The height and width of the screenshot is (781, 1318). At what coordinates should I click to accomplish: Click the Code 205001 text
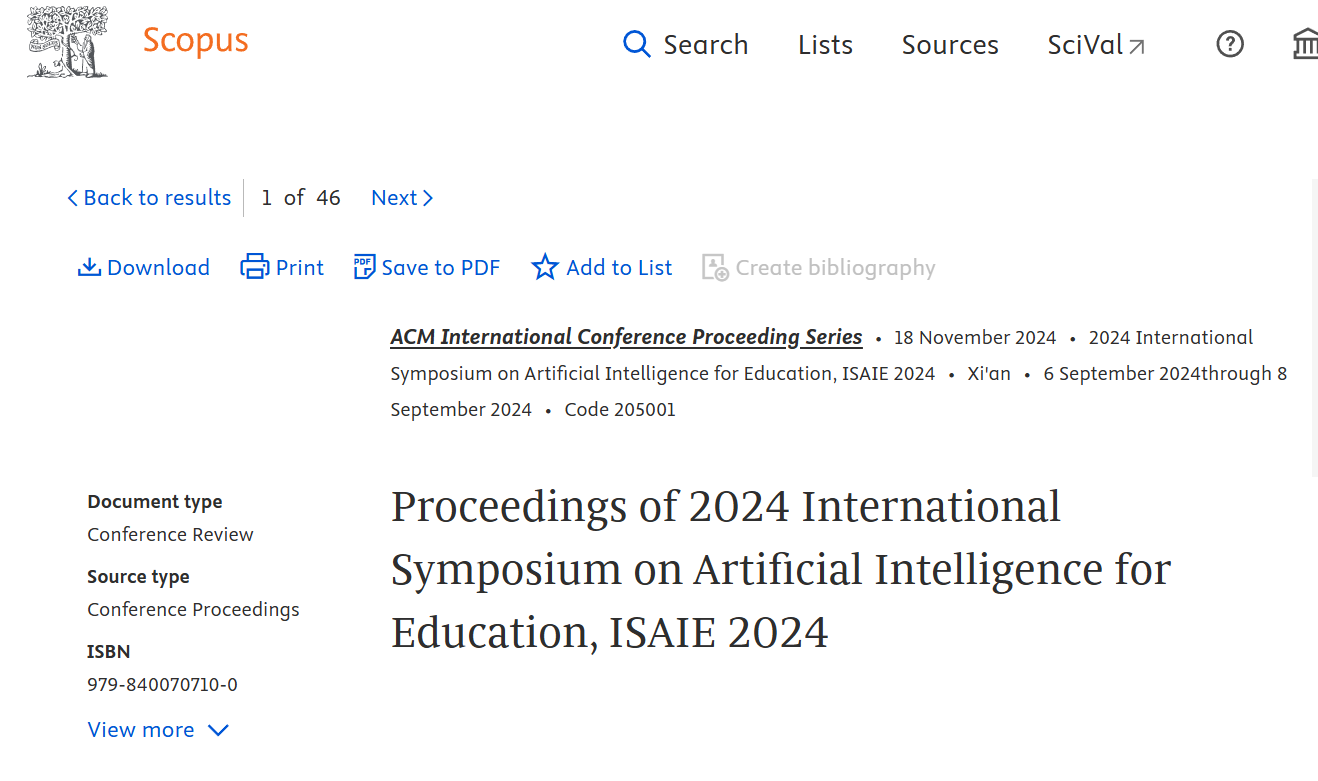(620, 410)
